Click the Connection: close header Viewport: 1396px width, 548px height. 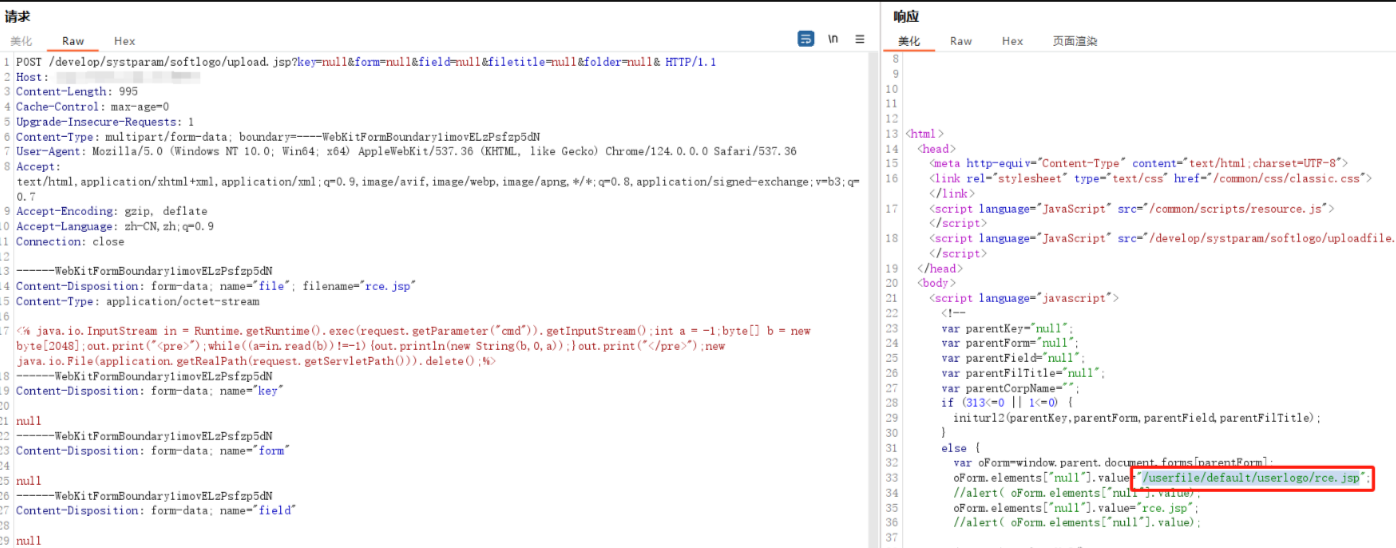point(70,242)
